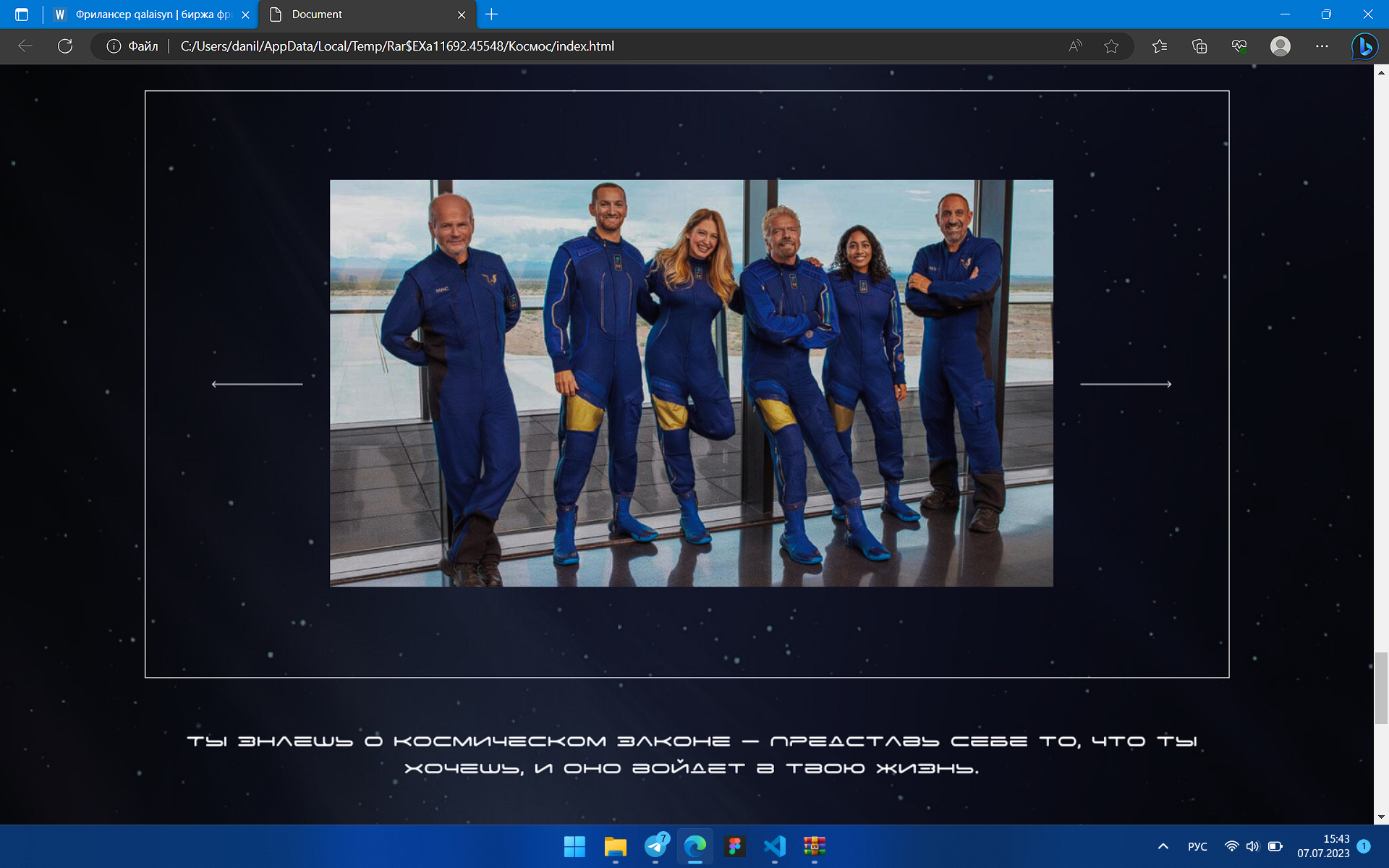Click the next slide right arrow
The width and height of the screenshot is (1389, 868).
coord(1126,384)
